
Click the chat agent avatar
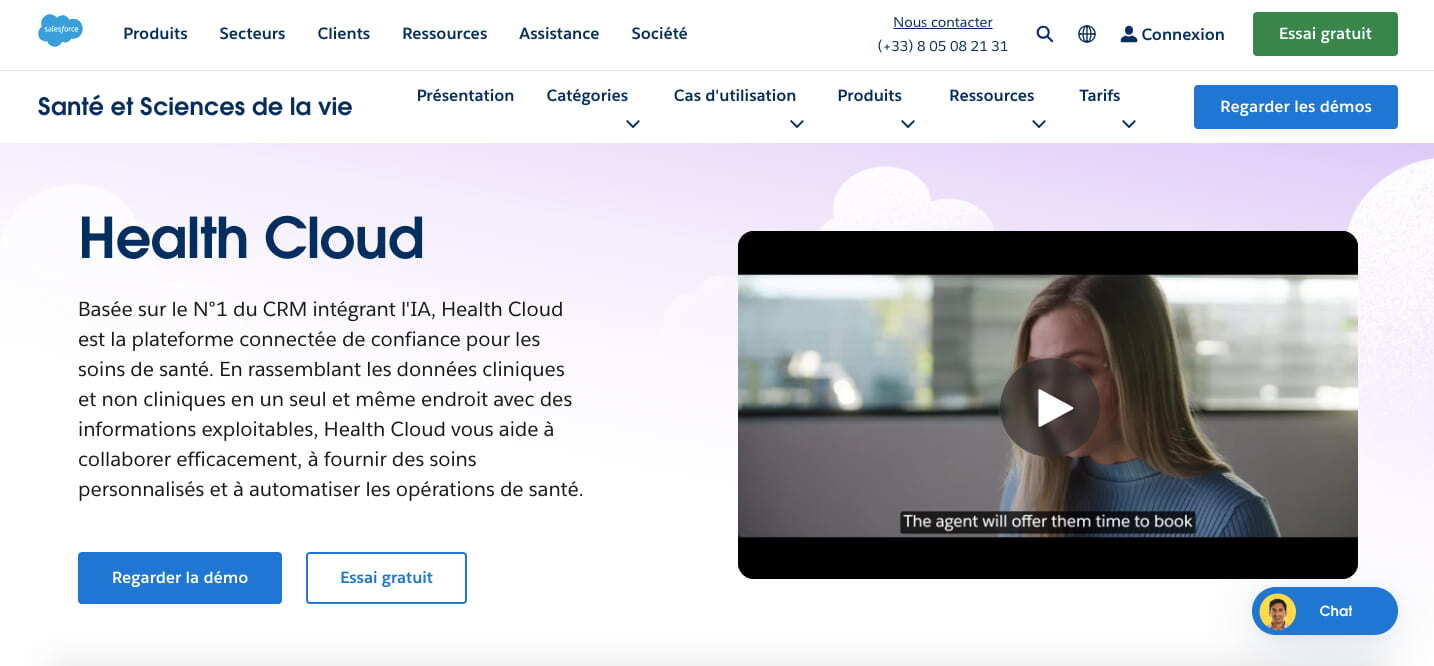click(1277, 611)
